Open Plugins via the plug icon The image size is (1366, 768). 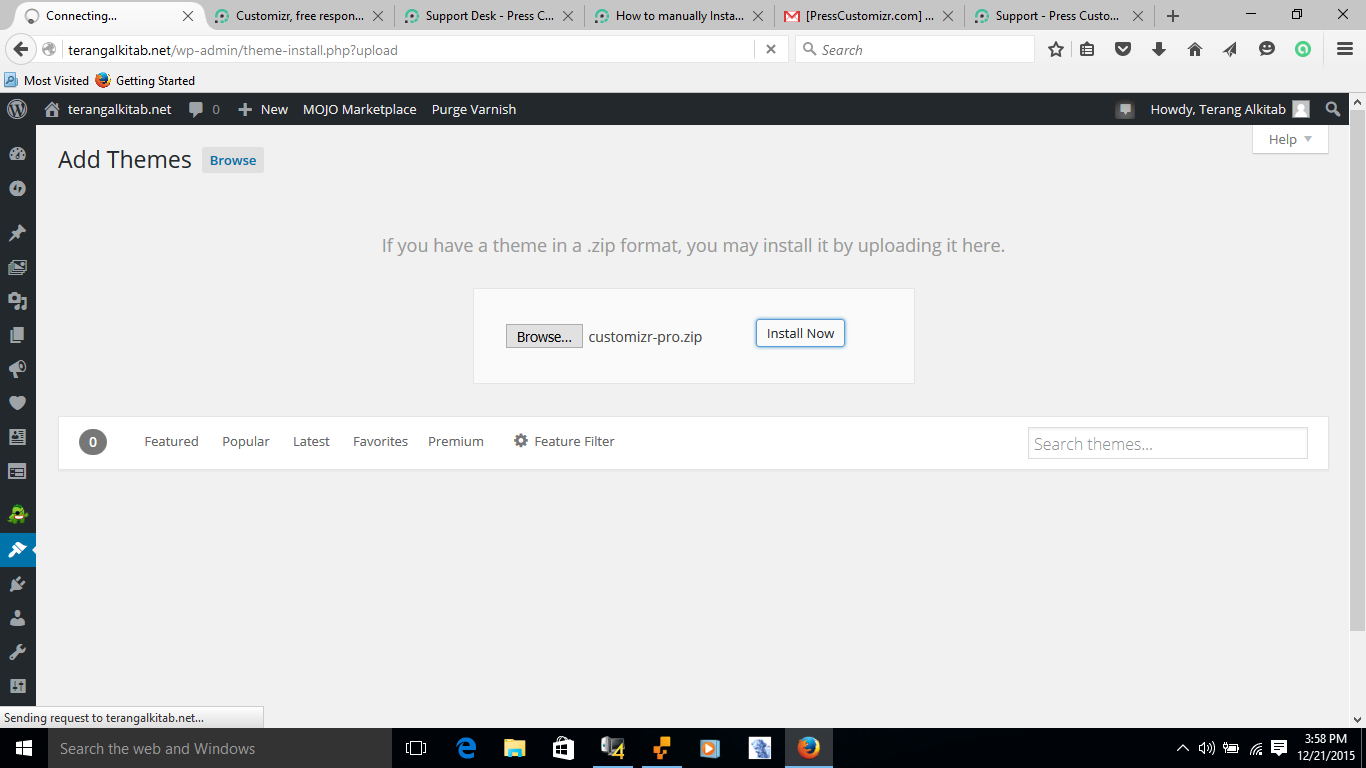point(17,584)
